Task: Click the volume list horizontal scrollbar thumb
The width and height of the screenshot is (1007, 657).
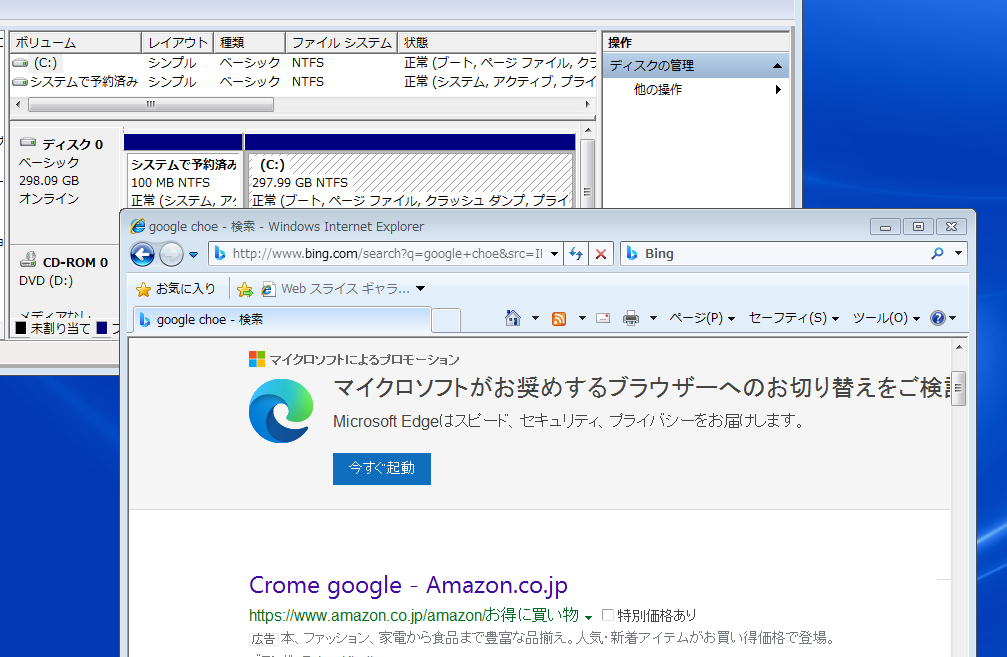Action: point(151,104)
